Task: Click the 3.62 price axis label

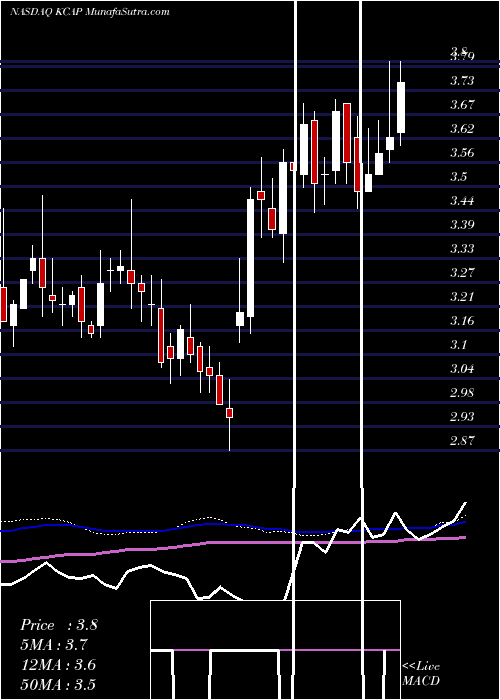Action: 462,129
